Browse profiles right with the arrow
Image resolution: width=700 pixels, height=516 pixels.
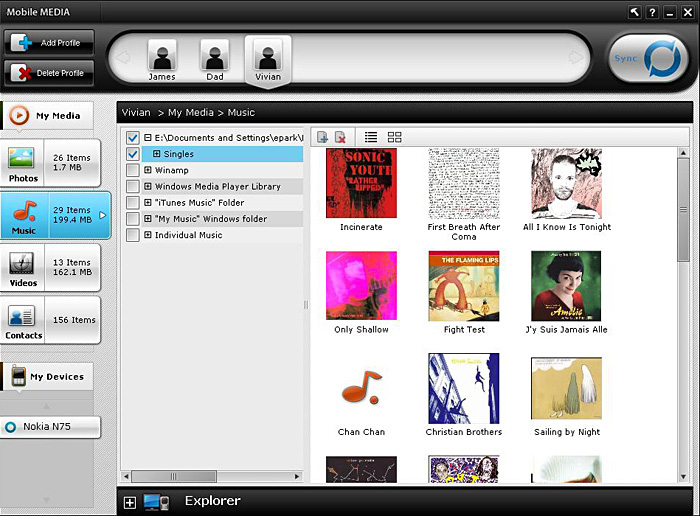click(576, 57)
